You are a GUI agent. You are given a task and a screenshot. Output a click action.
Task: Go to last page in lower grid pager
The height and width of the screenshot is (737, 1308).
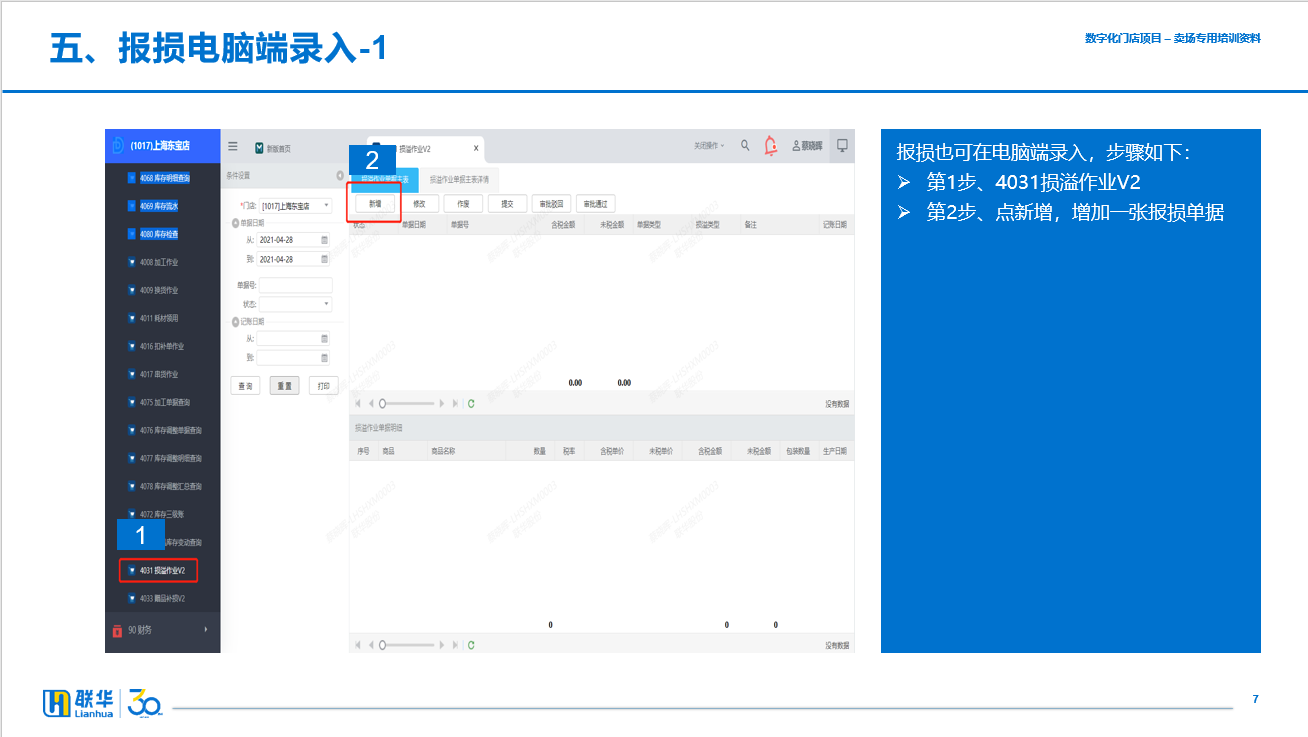455,645
